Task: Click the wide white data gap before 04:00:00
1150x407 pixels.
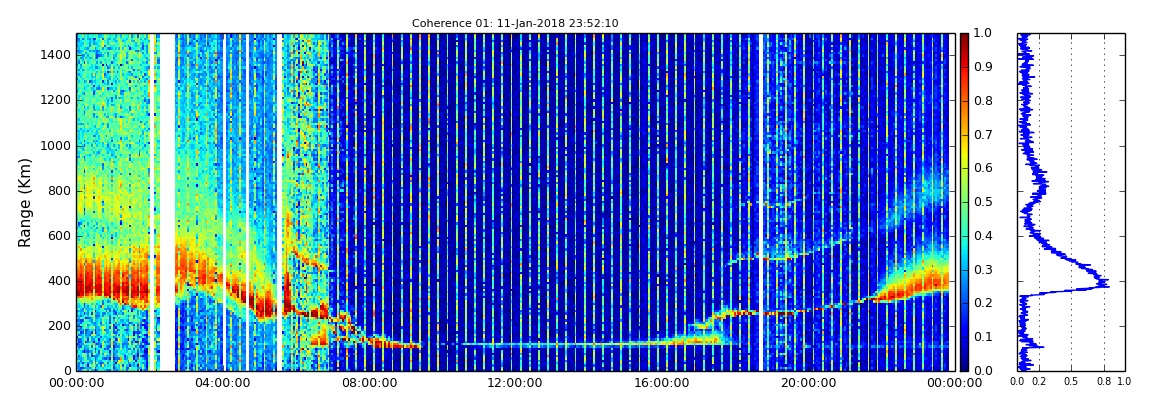Action: [167, 202]
